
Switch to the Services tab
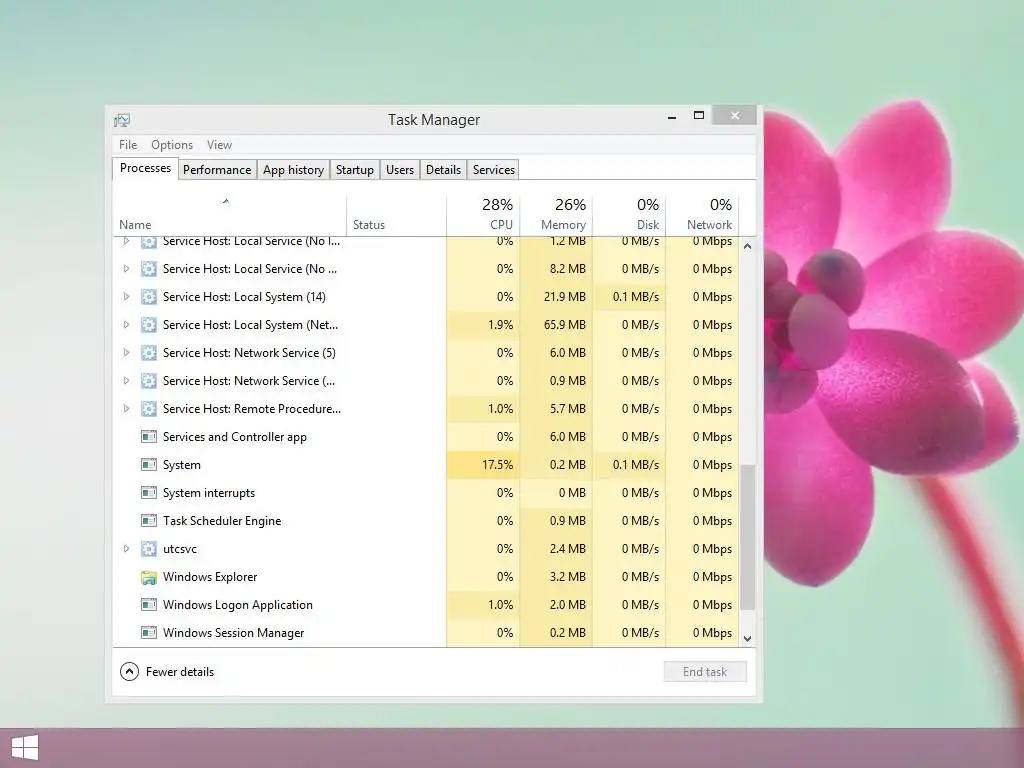click(x=494, y=170)
